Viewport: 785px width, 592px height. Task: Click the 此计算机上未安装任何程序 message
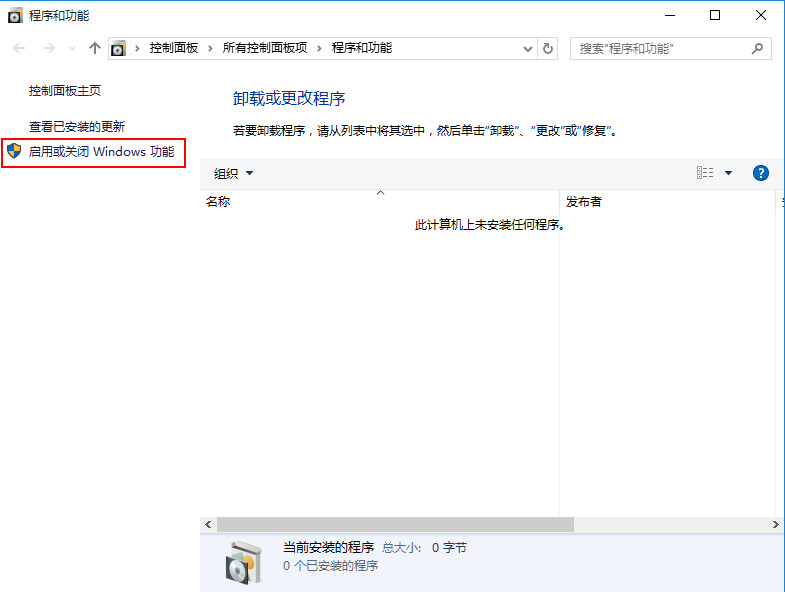click(490, 225)
